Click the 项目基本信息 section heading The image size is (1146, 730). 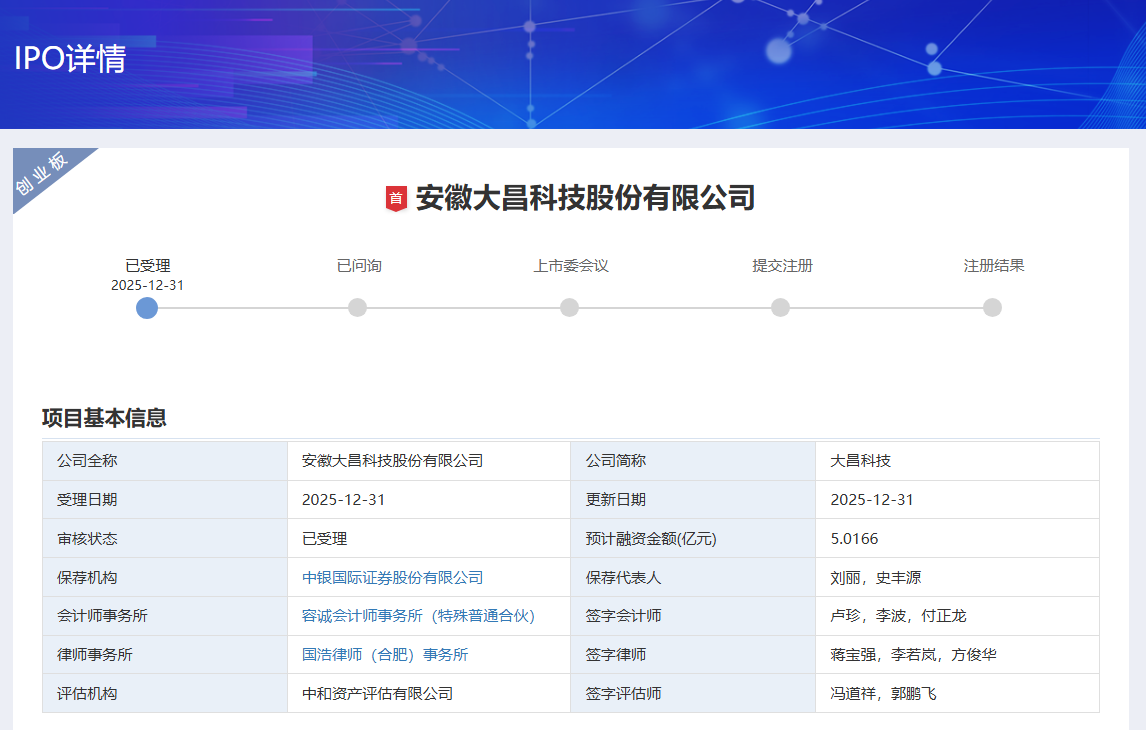tap(104, 418)
